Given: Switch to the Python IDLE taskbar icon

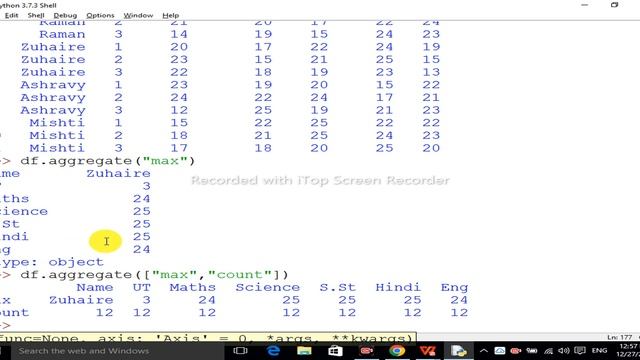Looking at the screenshot, I should point(459,351).
